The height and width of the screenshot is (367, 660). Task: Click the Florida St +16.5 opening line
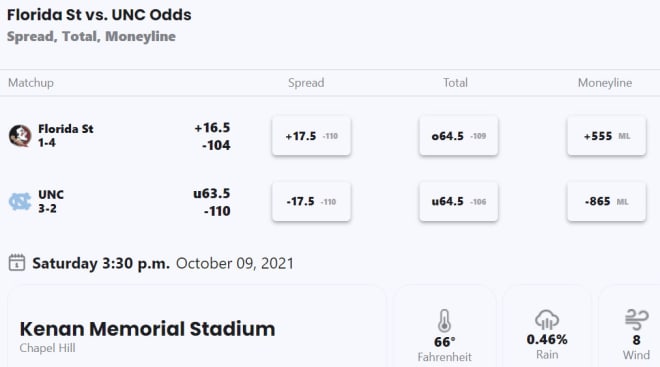click(x=212, y=128)
